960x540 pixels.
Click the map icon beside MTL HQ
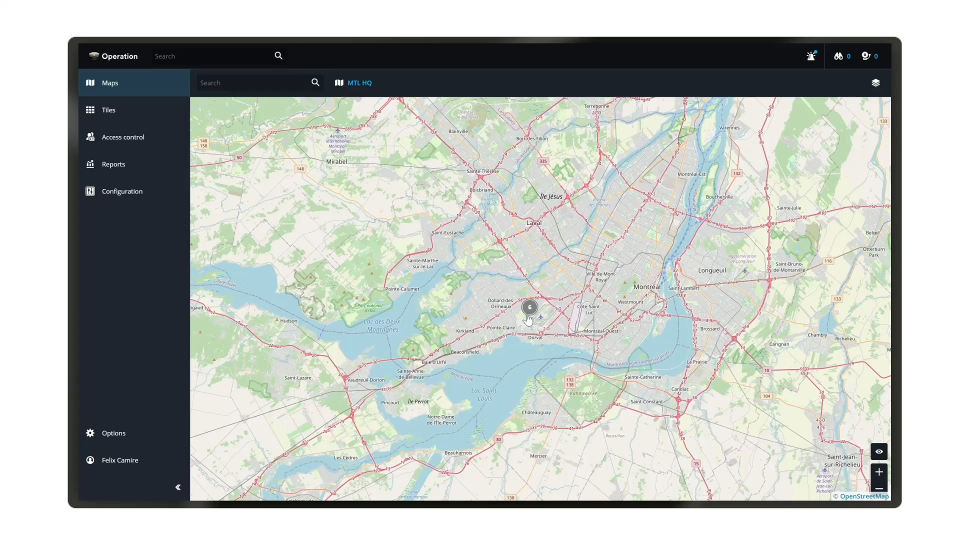(339, 83)
